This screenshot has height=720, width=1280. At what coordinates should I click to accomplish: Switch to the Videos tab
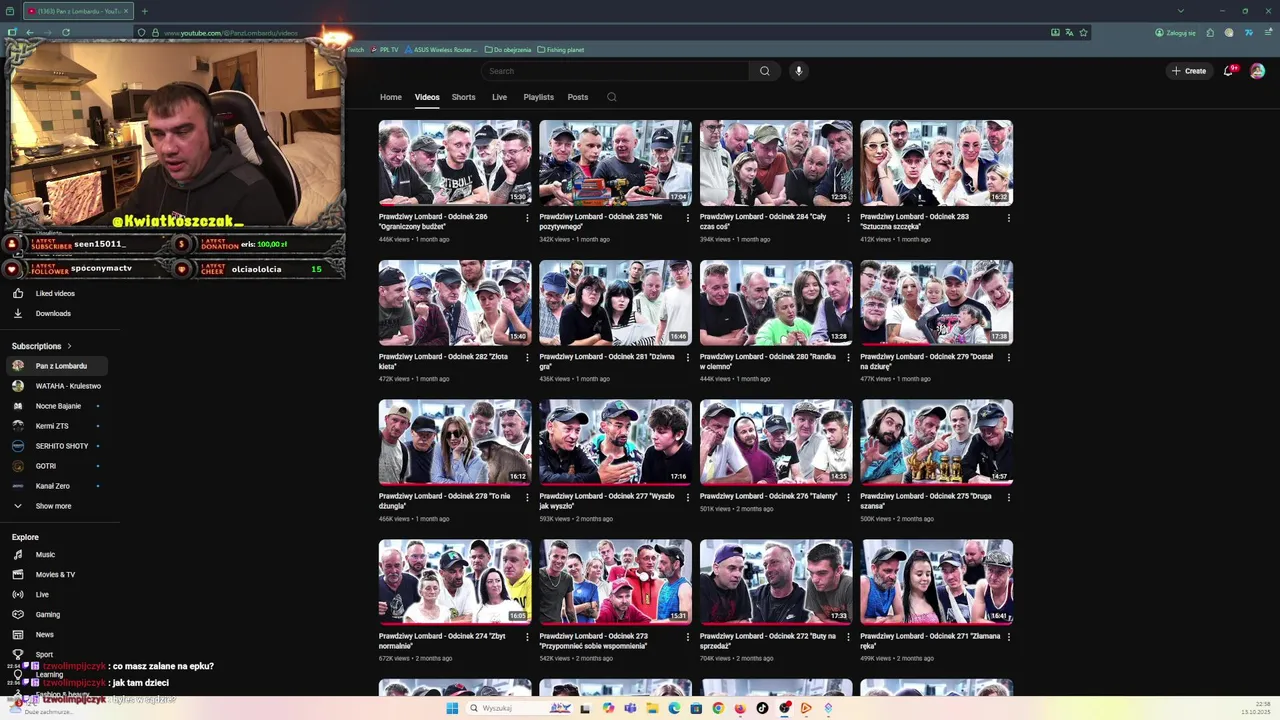pyautogui.click(x=427, y=97)
